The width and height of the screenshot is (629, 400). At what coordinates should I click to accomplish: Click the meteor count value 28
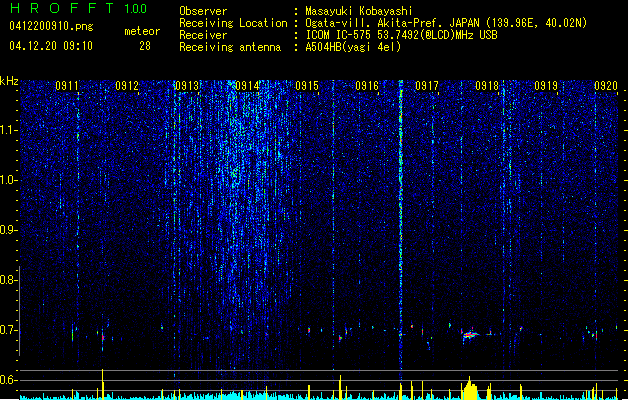click(145, 46)
